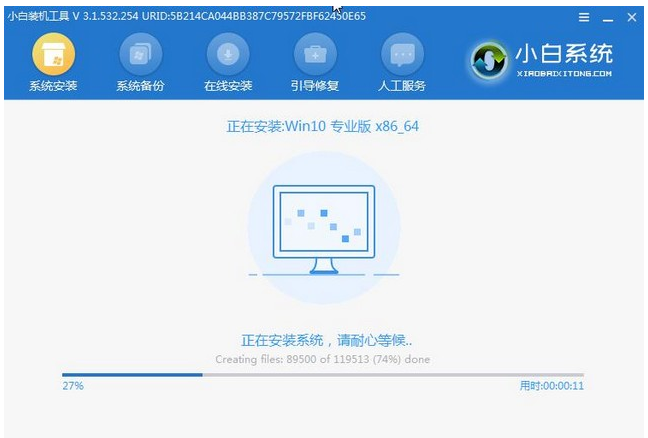This screenshot has width=648, height=438.
Task: Click the monitor illustration in center
Action: pyautogui.click(x=324, y=229)
